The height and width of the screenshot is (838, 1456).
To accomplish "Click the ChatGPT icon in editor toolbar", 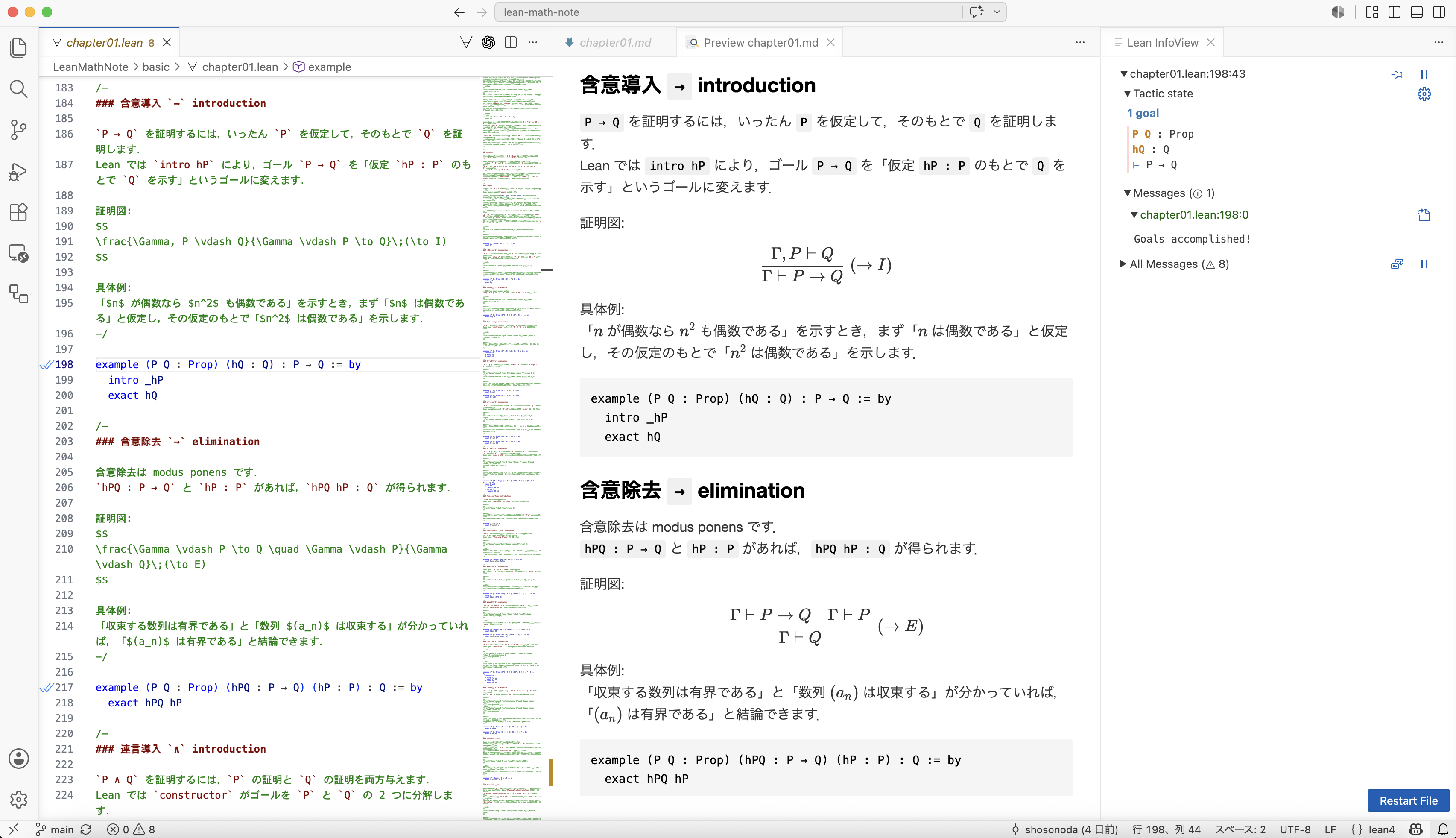I will 488,43.
